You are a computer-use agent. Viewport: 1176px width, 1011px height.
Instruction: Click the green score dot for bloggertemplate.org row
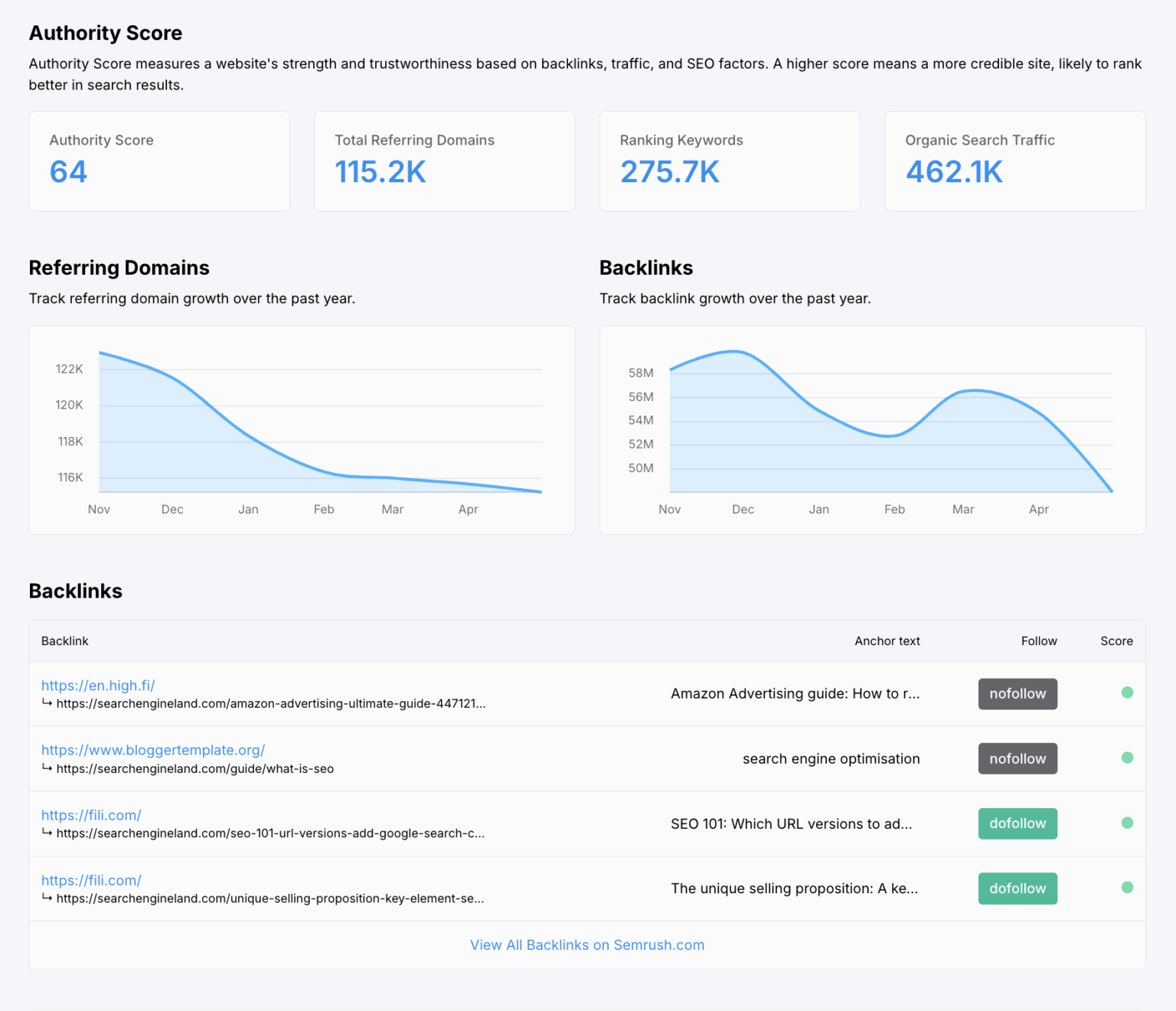[x=1127, y=758]
